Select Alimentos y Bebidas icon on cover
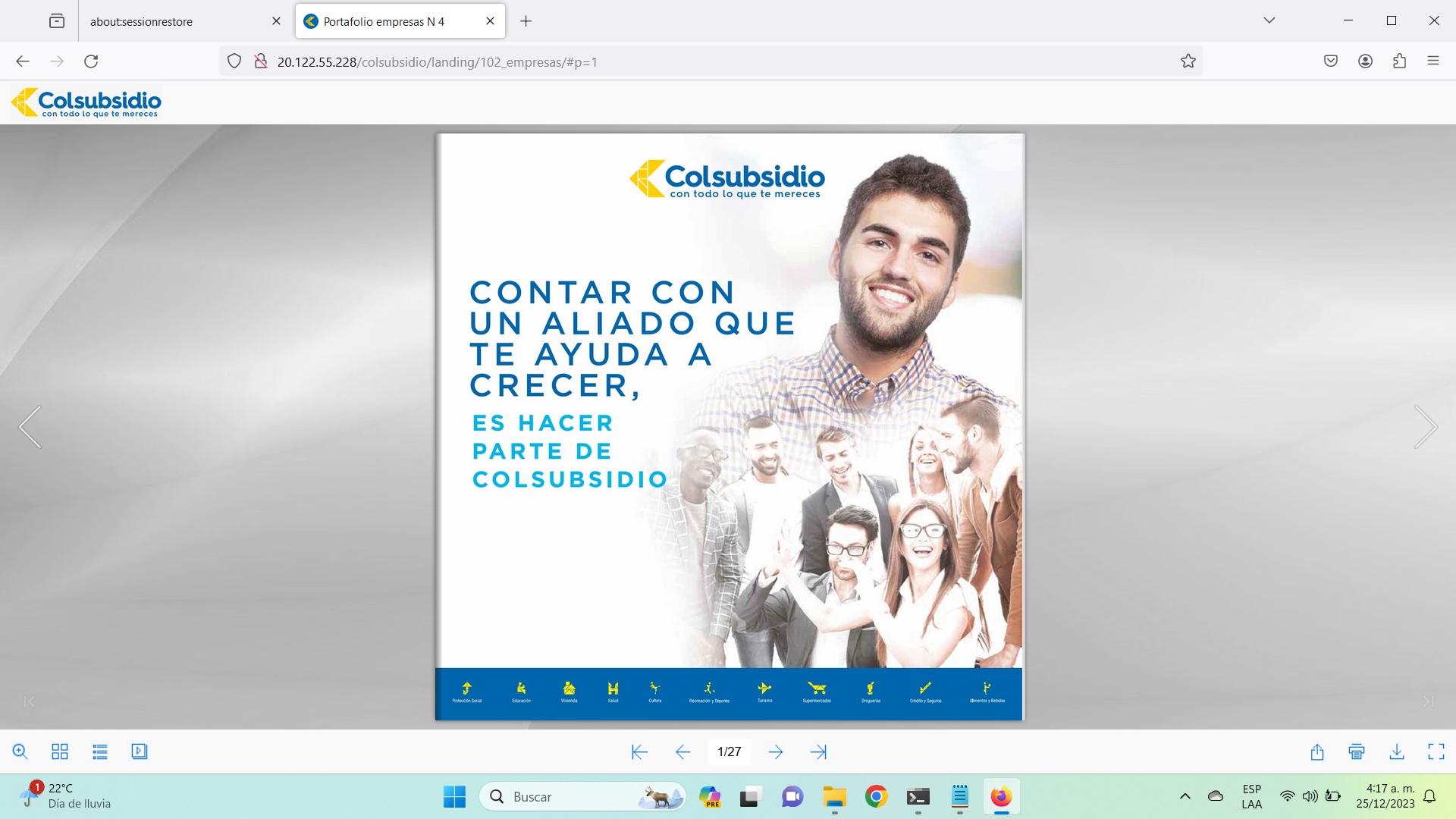The image size is (1456, 819). (x=987, y=692)
